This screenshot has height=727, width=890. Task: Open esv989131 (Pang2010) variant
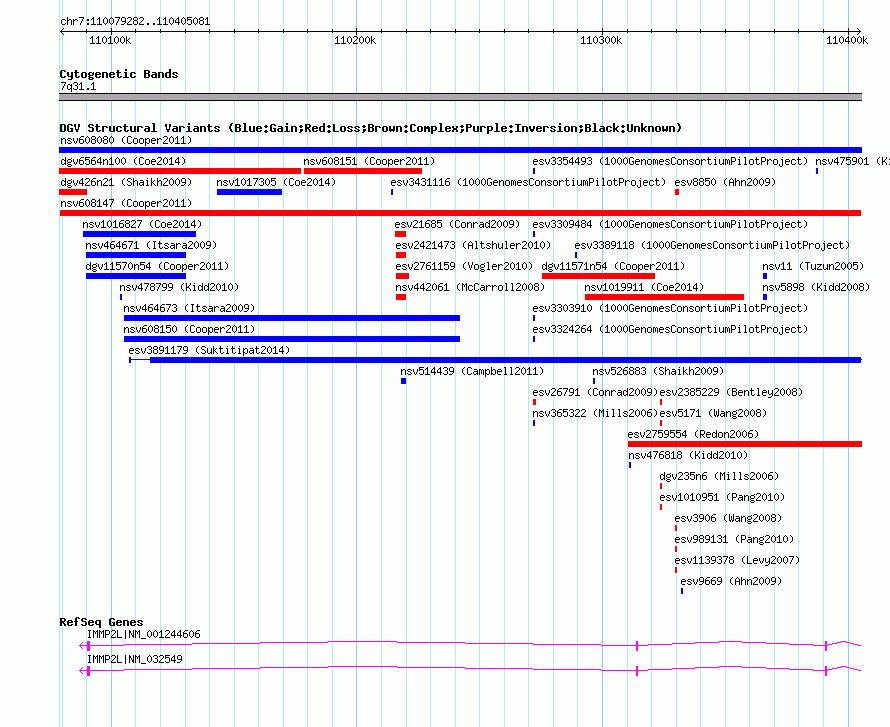click(x=734, y=539)
